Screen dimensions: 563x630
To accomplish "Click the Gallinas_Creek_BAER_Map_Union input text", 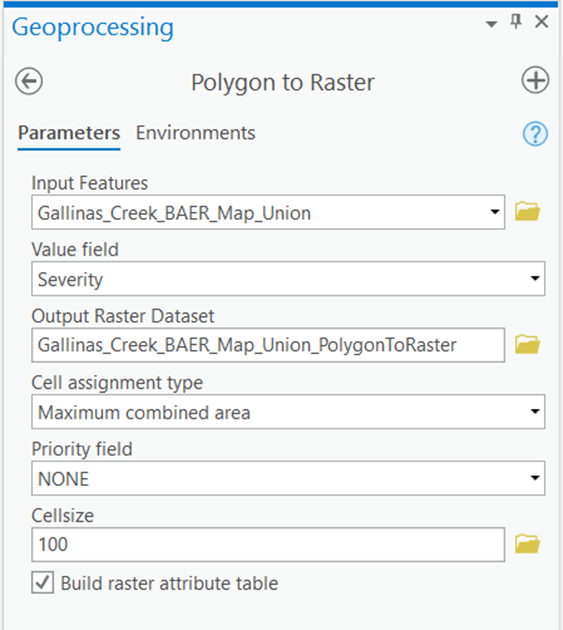I will point(174,213).
